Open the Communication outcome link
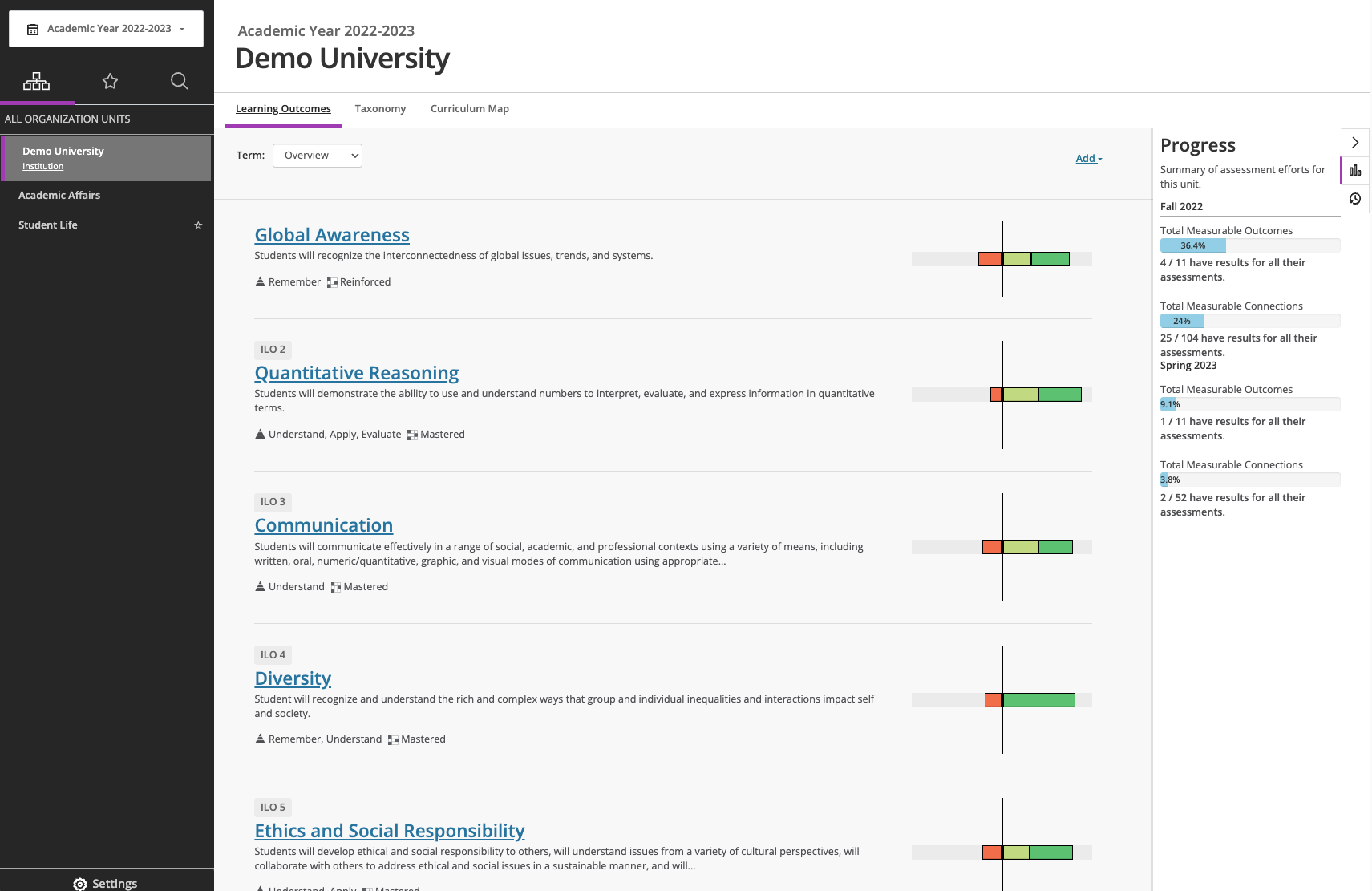 coord(324,525)
